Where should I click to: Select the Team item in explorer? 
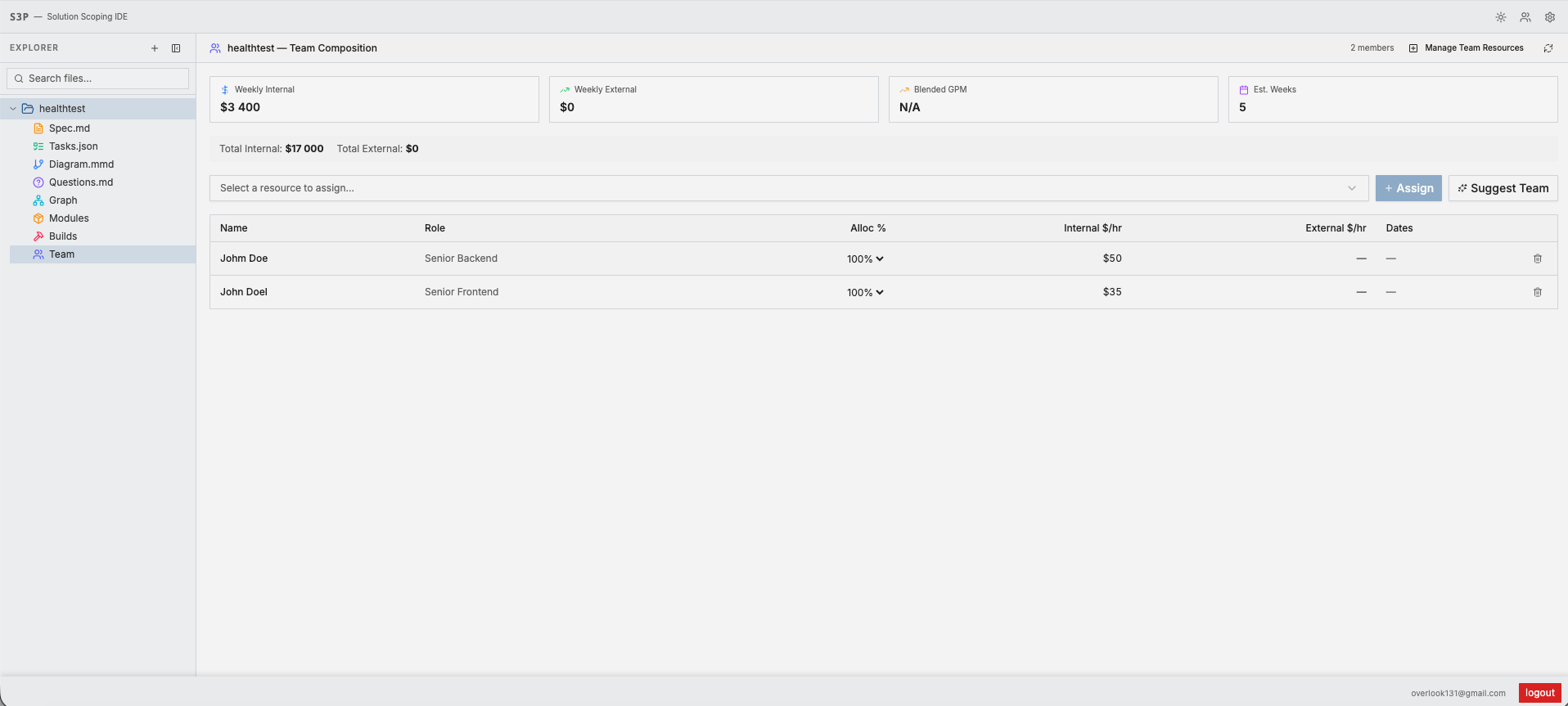(x=102, y=254)
